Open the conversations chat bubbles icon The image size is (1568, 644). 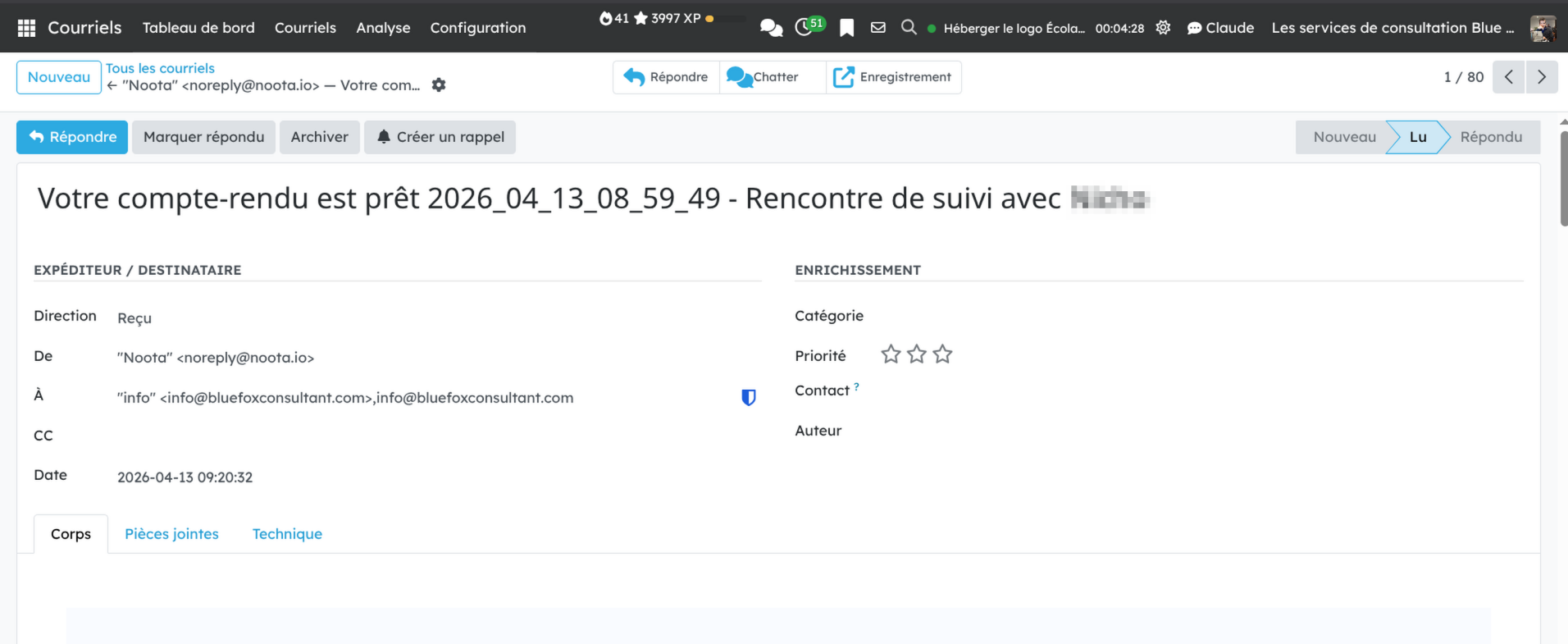[x=771, y=28]
